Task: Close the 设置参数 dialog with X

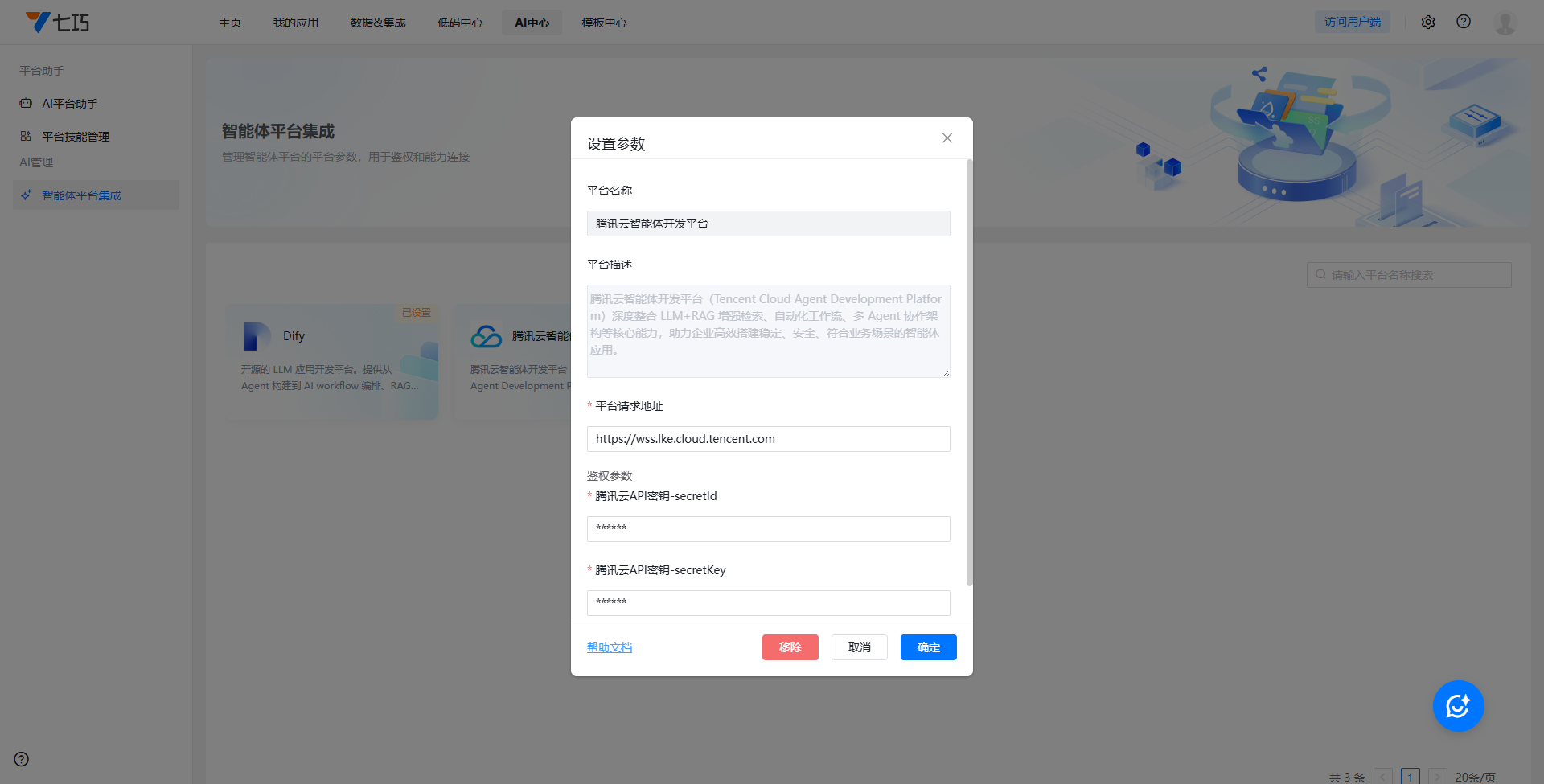Action: coord(947,138)
